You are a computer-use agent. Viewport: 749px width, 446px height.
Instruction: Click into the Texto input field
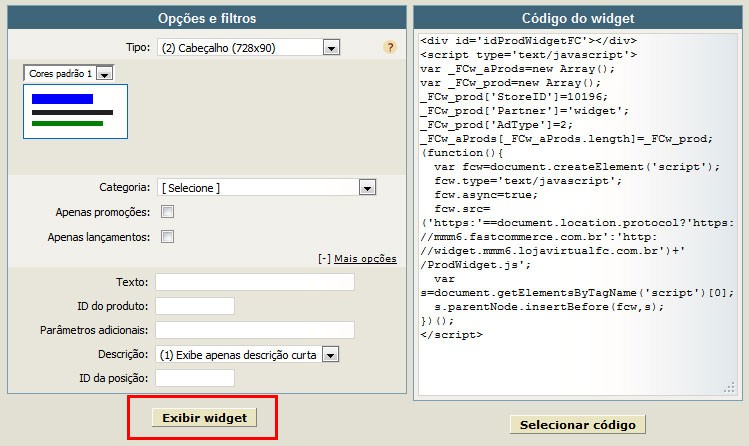pyautogui.click(x=255, y=282)
